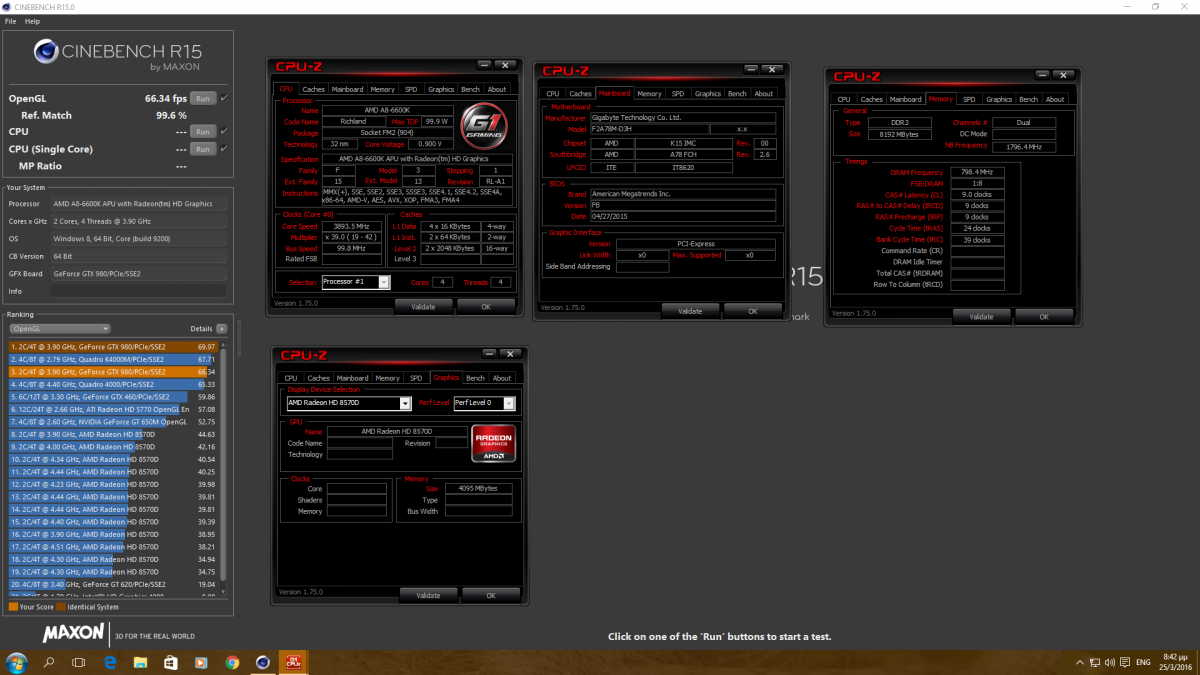
Task: Click AMD A8-6600K name field in CPU-Z
Action: coord(387,110)
